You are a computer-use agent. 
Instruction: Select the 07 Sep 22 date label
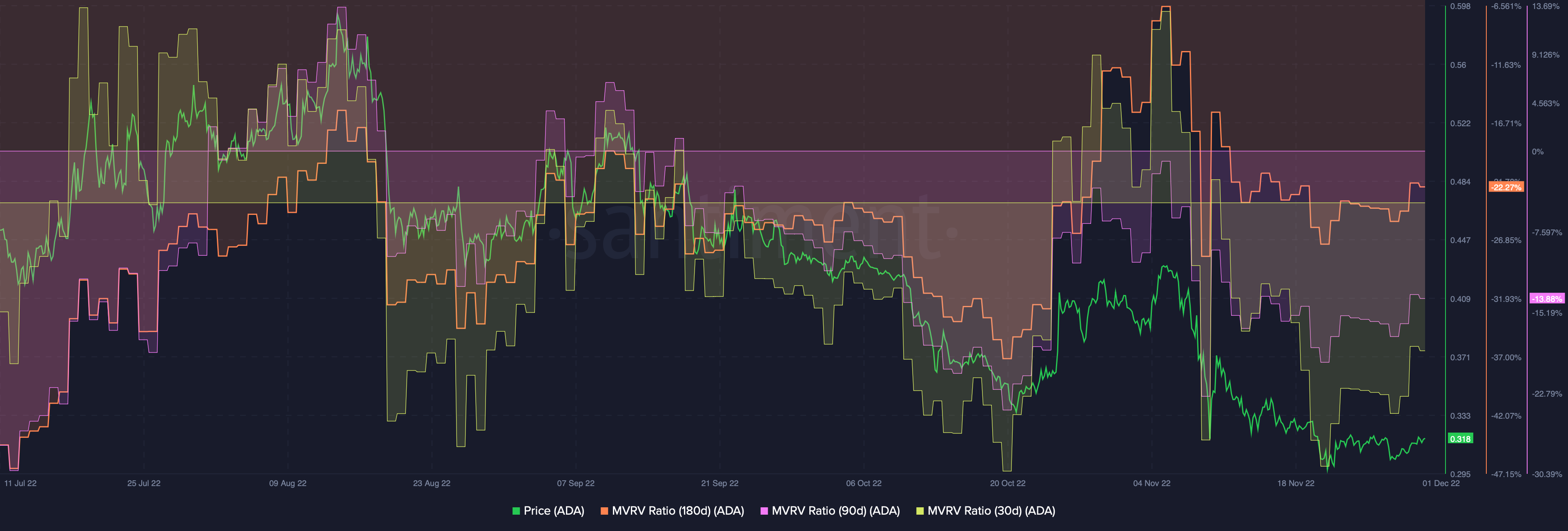pos(575,484)
